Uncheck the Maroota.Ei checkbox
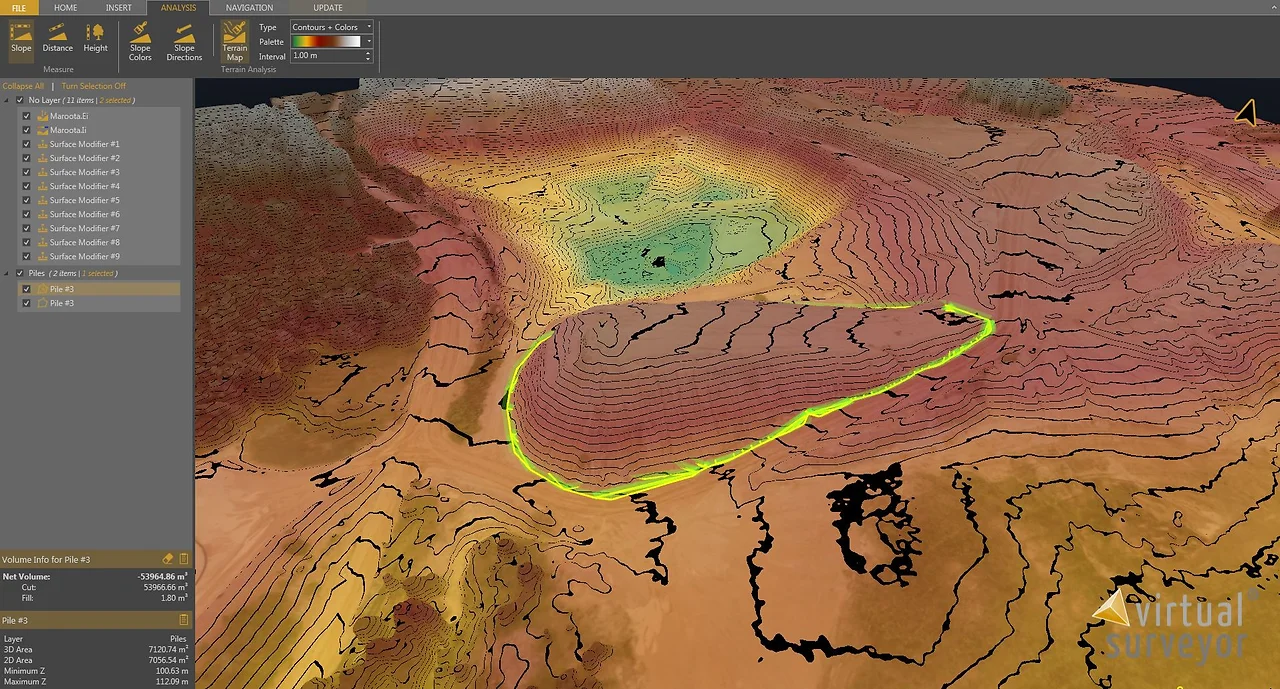This screenshot has width=1280, height=689. coord(27,116)
